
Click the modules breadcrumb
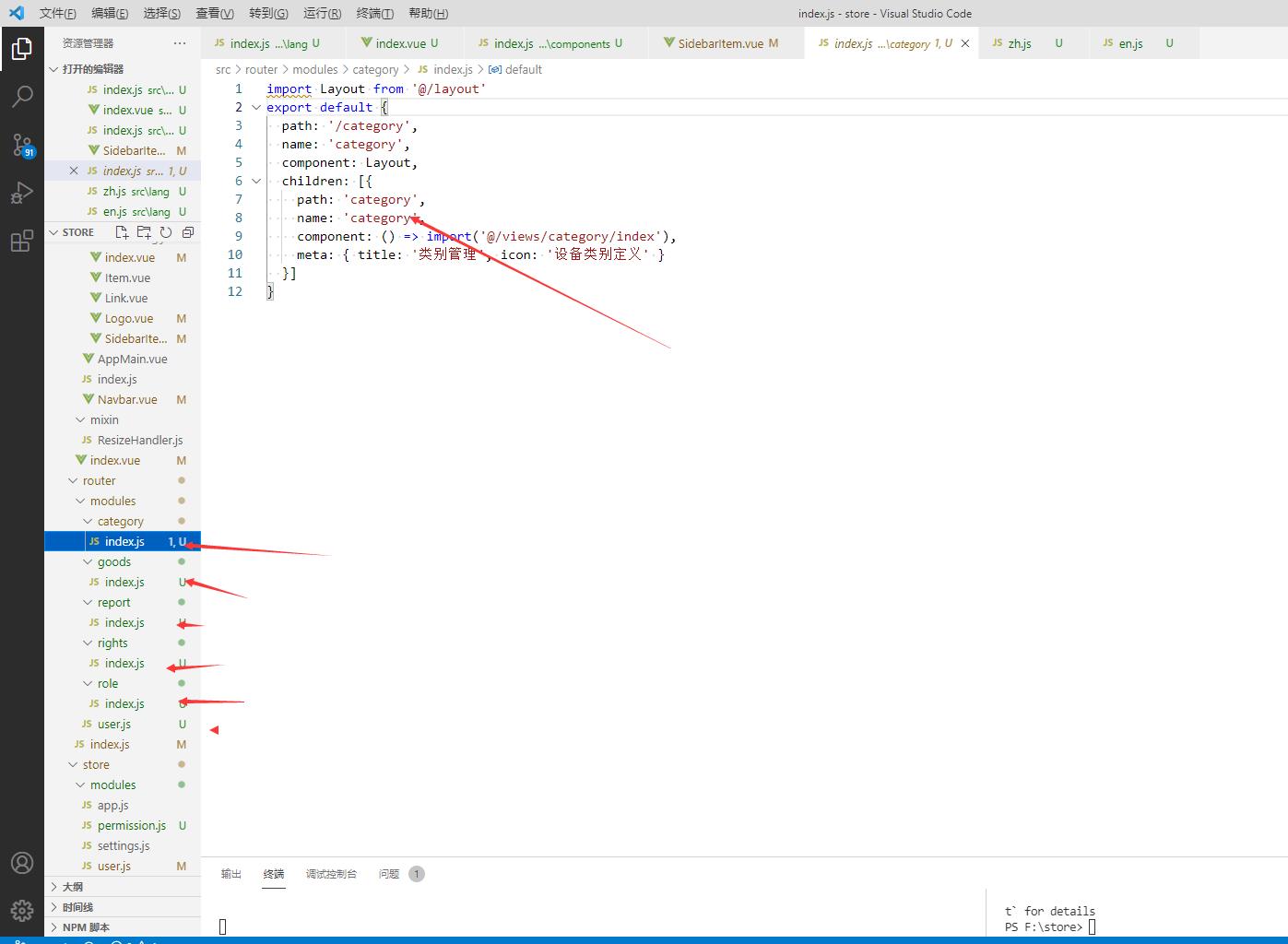click(315, 69)
